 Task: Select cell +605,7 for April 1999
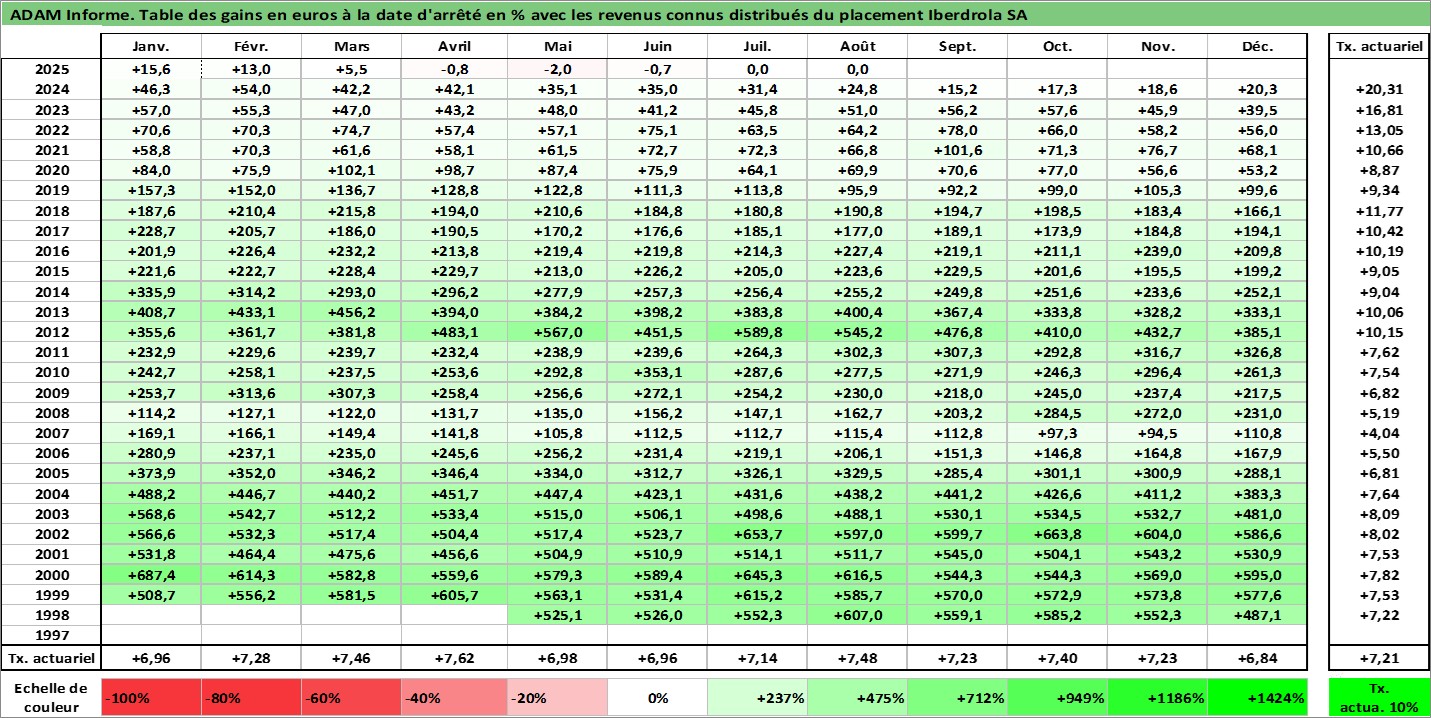pos(455,595)
